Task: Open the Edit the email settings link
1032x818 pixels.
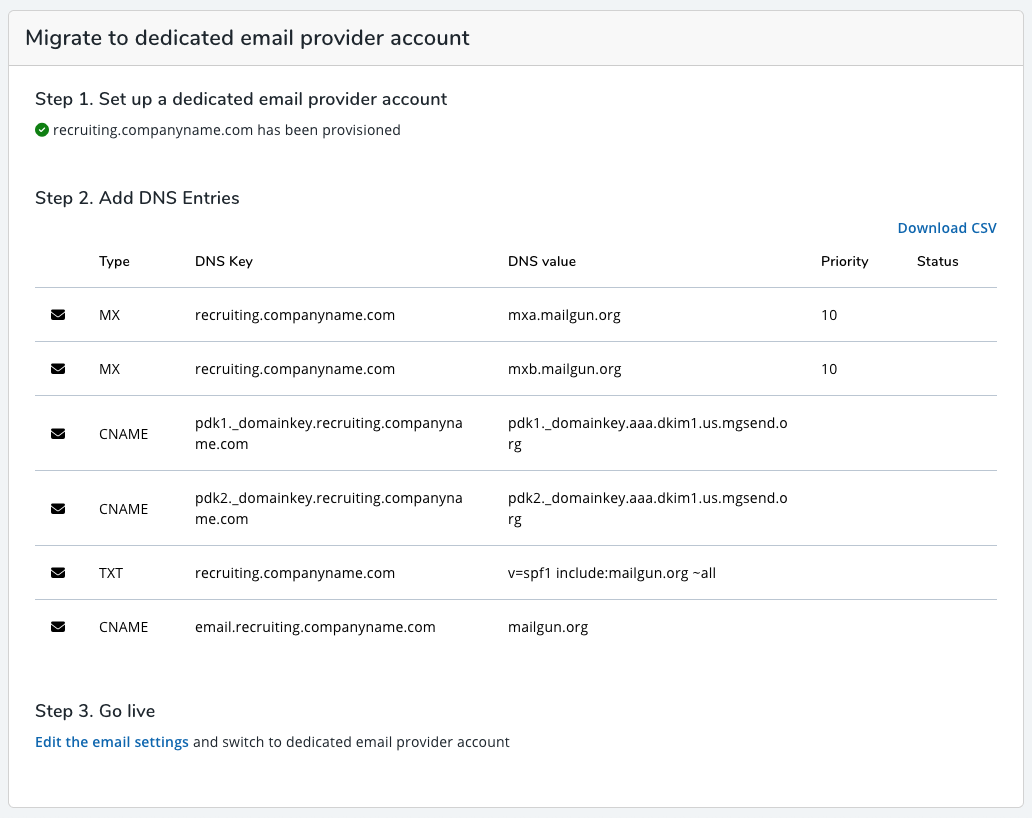Action: point(112,742)
